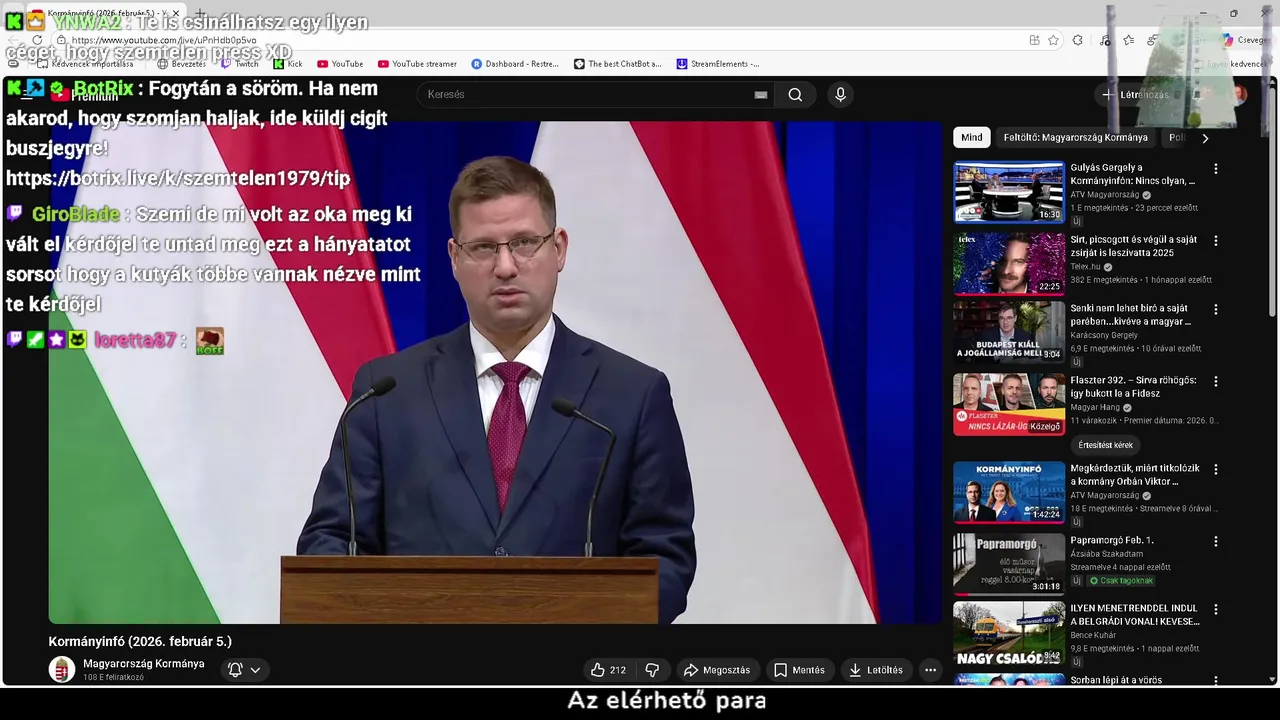
Task: Open Twitch bookmark in favorites bar
Action: point(239,64)
